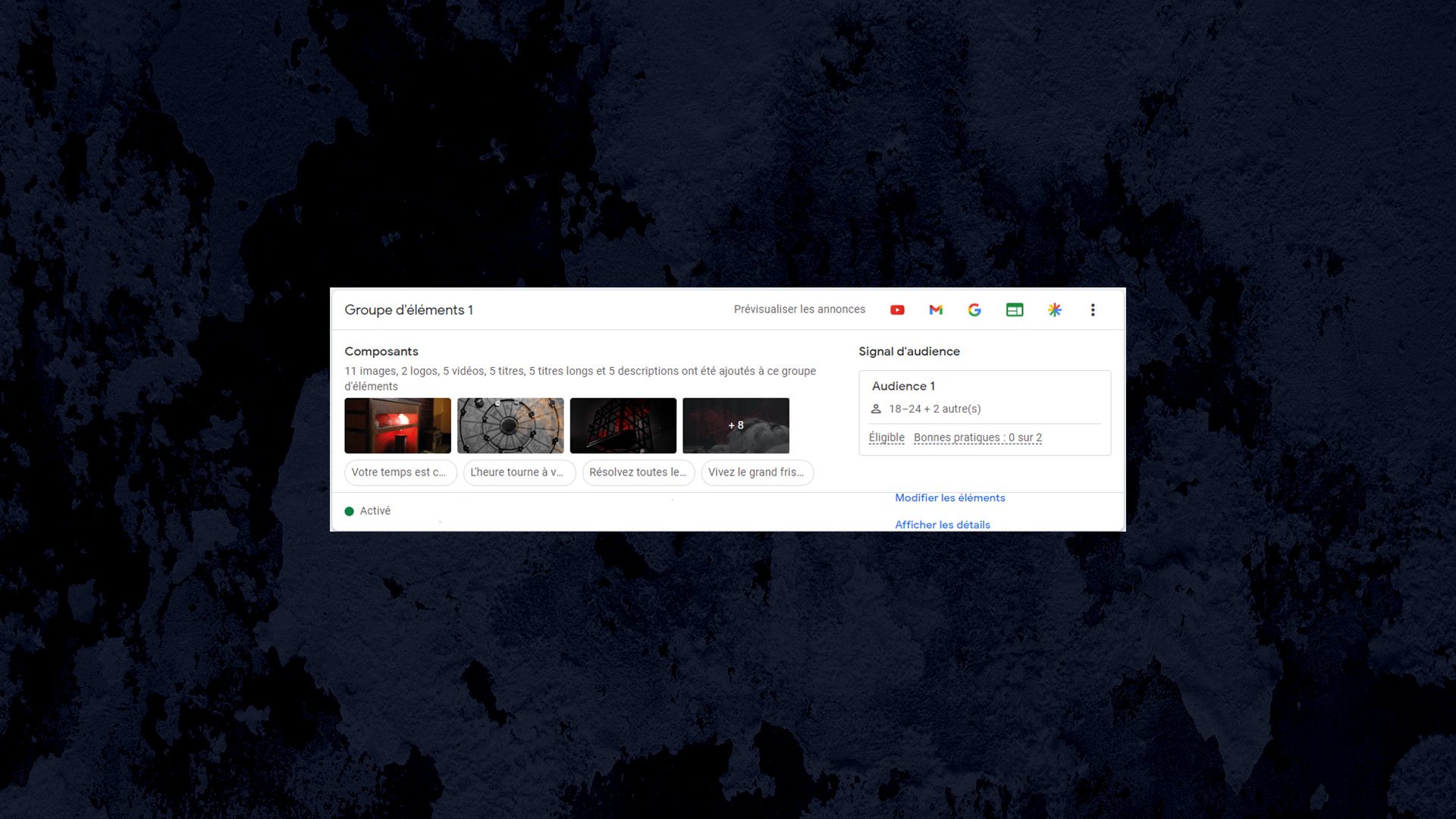1456x819 pixels.
Task: Select the 'Votre temps est c...' title chip
Action: pos(400,472)
